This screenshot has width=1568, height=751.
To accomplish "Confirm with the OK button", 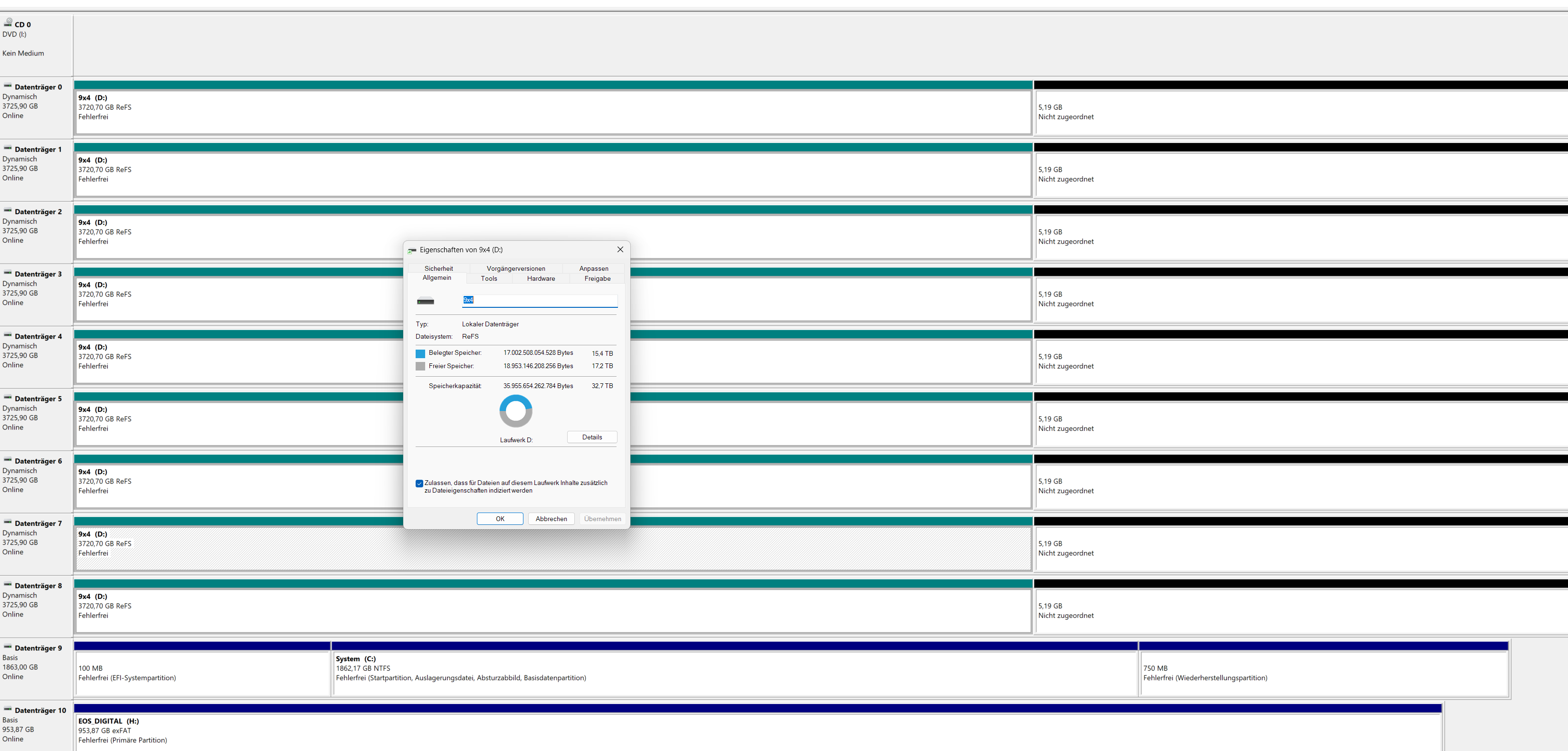I will tap(500, 519).
